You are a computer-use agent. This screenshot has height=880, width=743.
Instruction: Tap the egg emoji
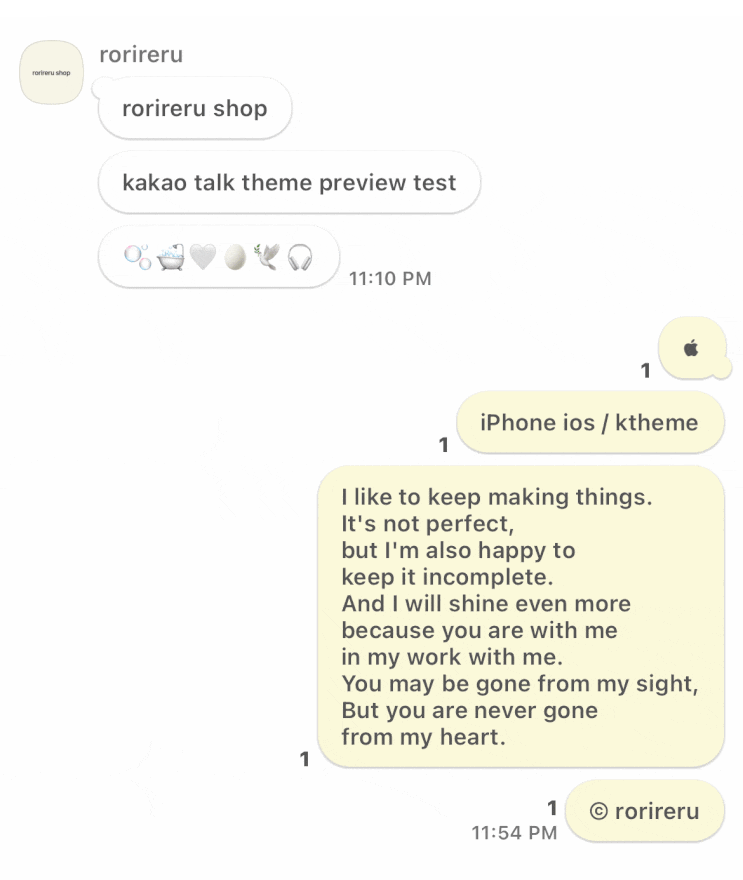click(x=235, y=258)
